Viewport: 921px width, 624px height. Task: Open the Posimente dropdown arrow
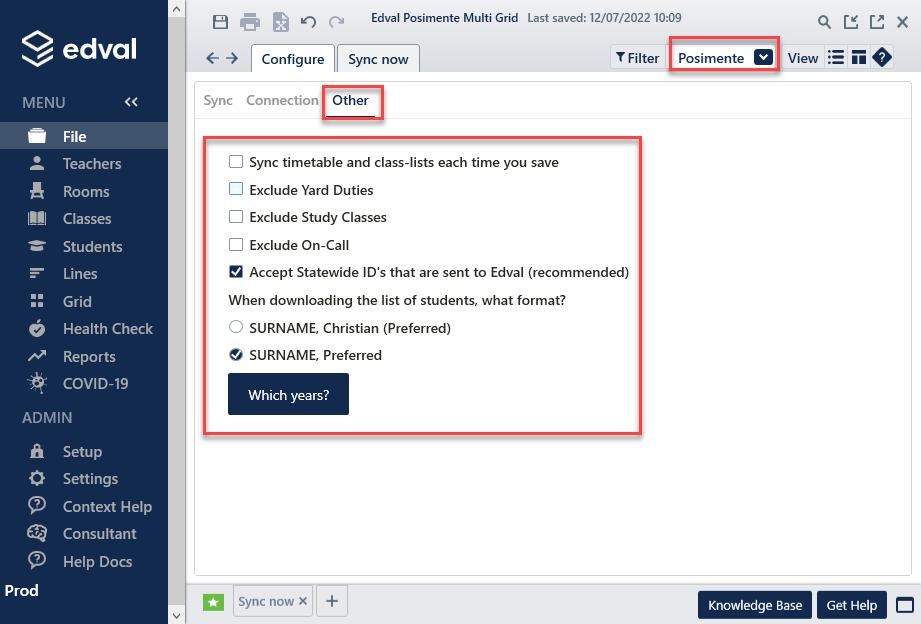coord(763,57)
